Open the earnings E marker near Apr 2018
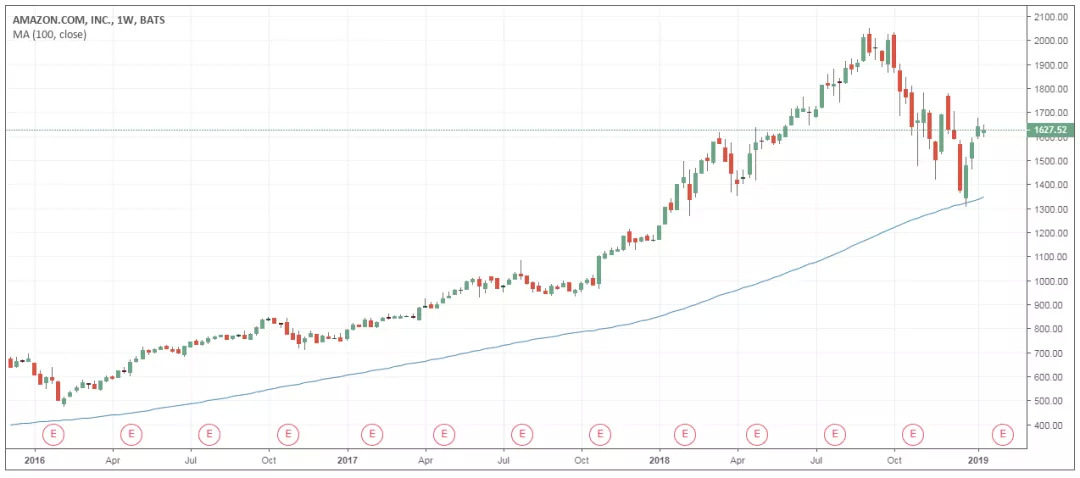This screenshot has height=478, width=1080. point(758,434)
